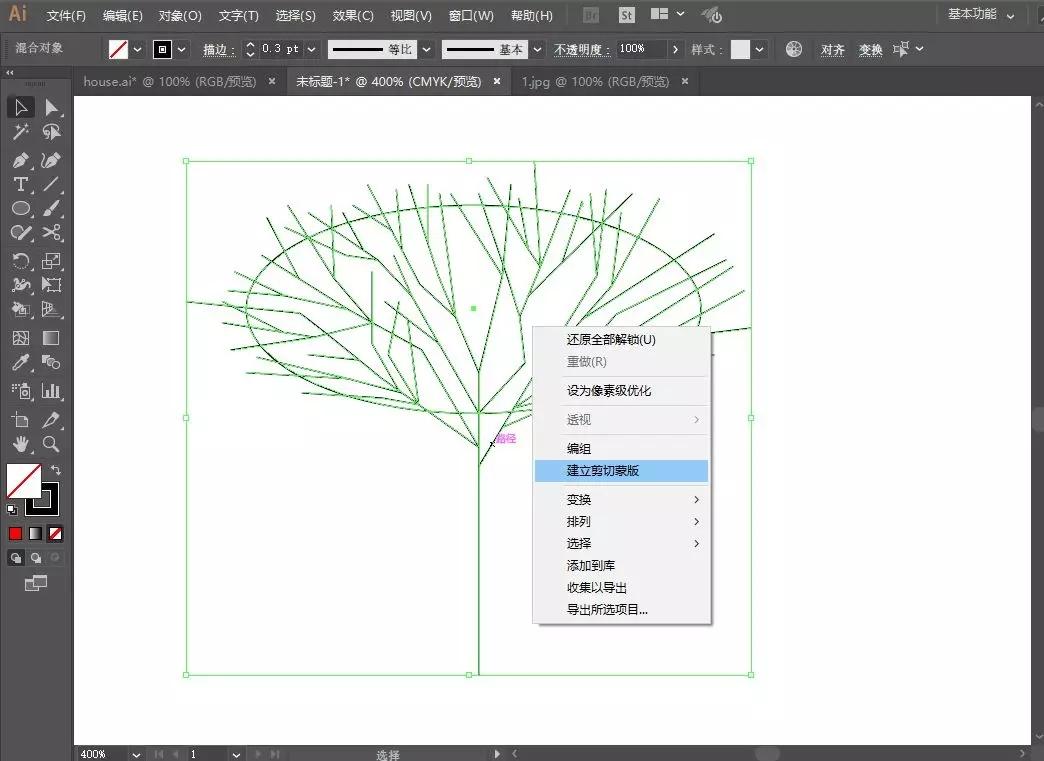Select the Rotate tool
1044x761 pixels.
coord(21,260)
